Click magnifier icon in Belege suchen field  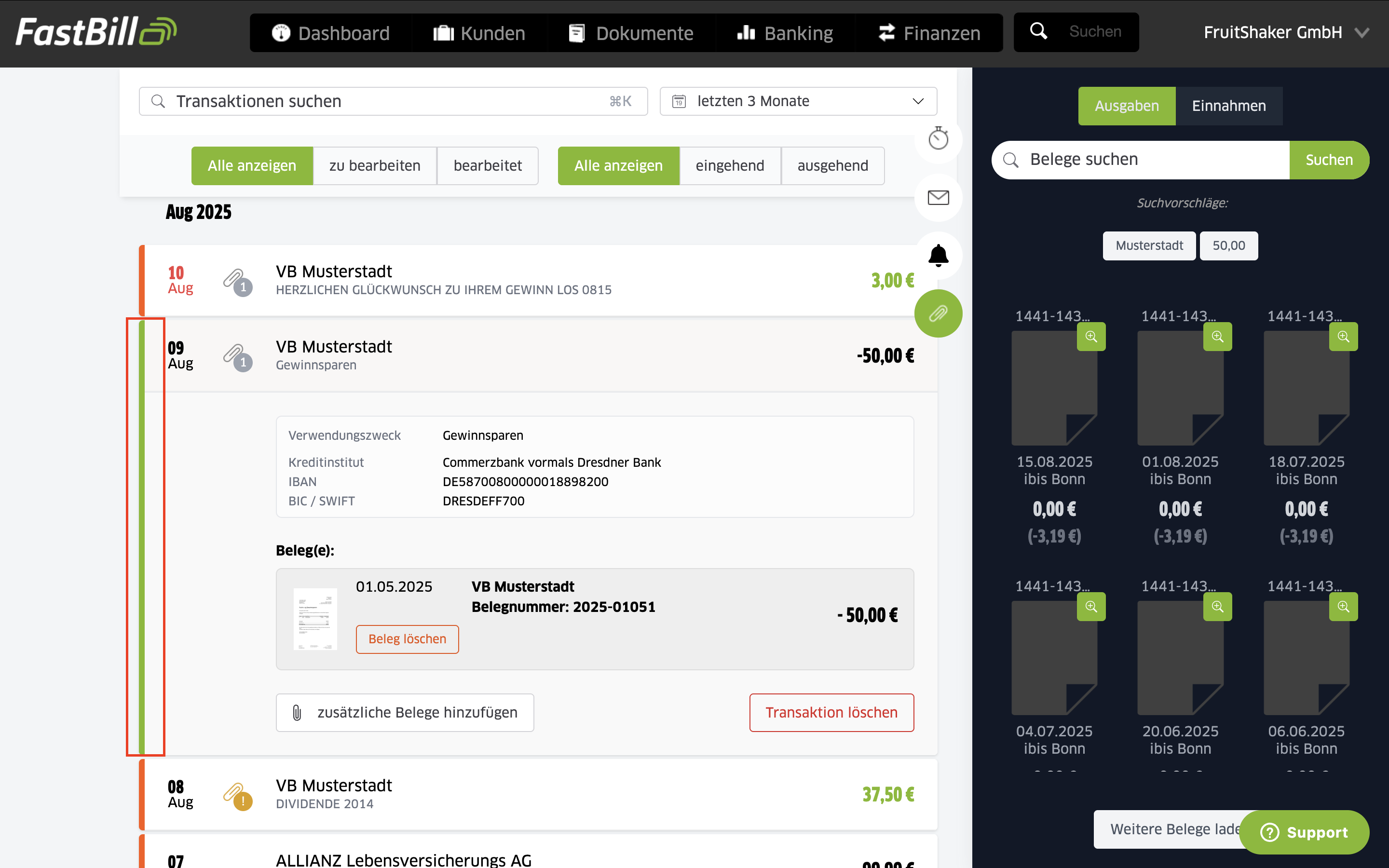pos(1011,160)
